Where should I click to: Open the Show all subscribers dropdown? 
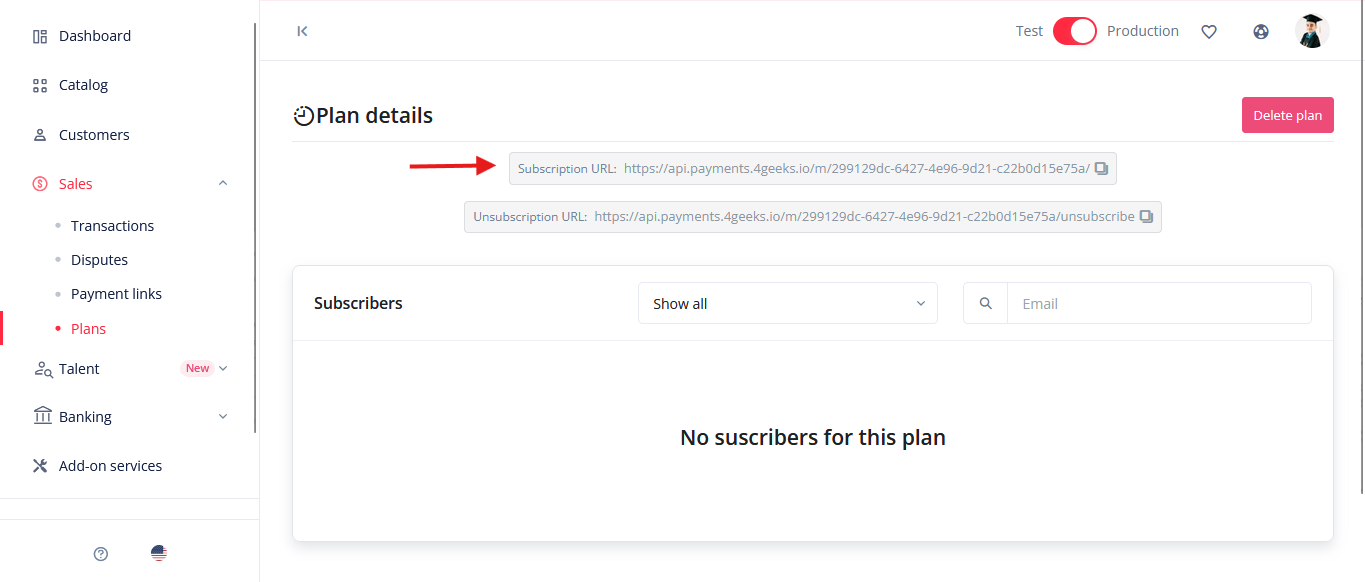(788, 303)
